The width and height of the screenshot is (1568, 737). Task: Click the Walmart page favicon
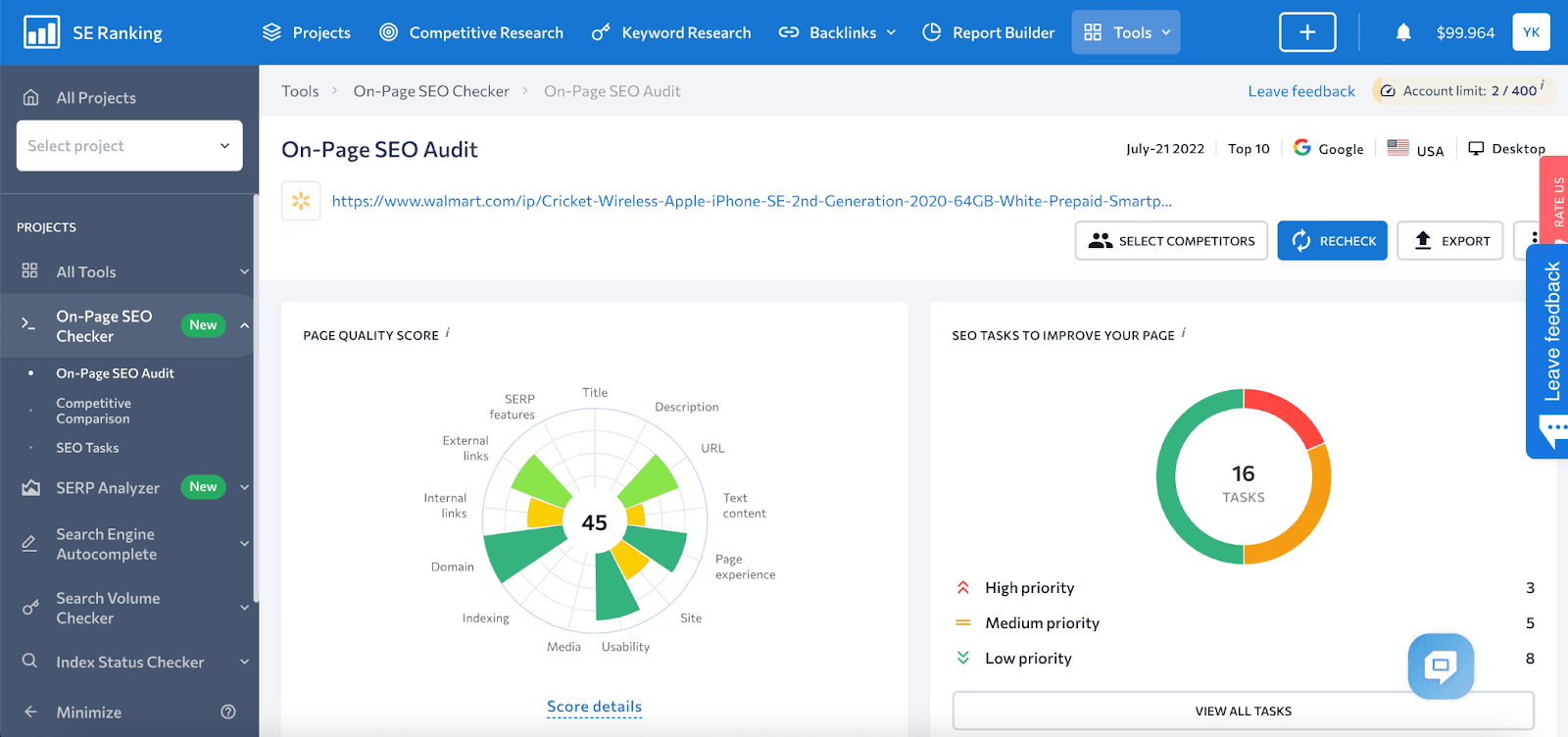pyautogui.click(x=301, y=201)
